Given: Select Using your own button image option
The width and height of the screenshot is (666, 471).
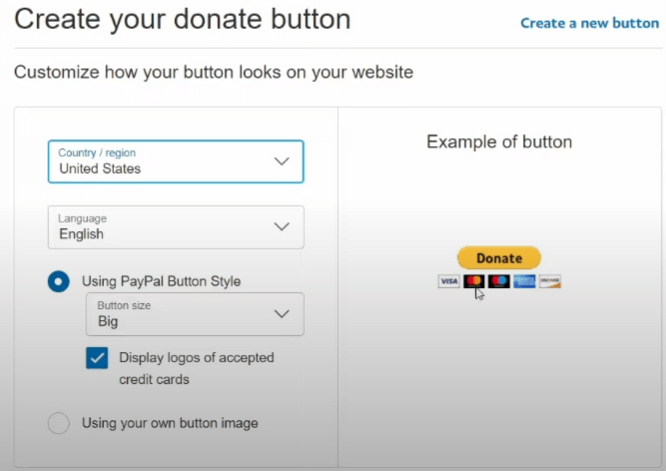Looking at the screenshot, I should [59, 423].
